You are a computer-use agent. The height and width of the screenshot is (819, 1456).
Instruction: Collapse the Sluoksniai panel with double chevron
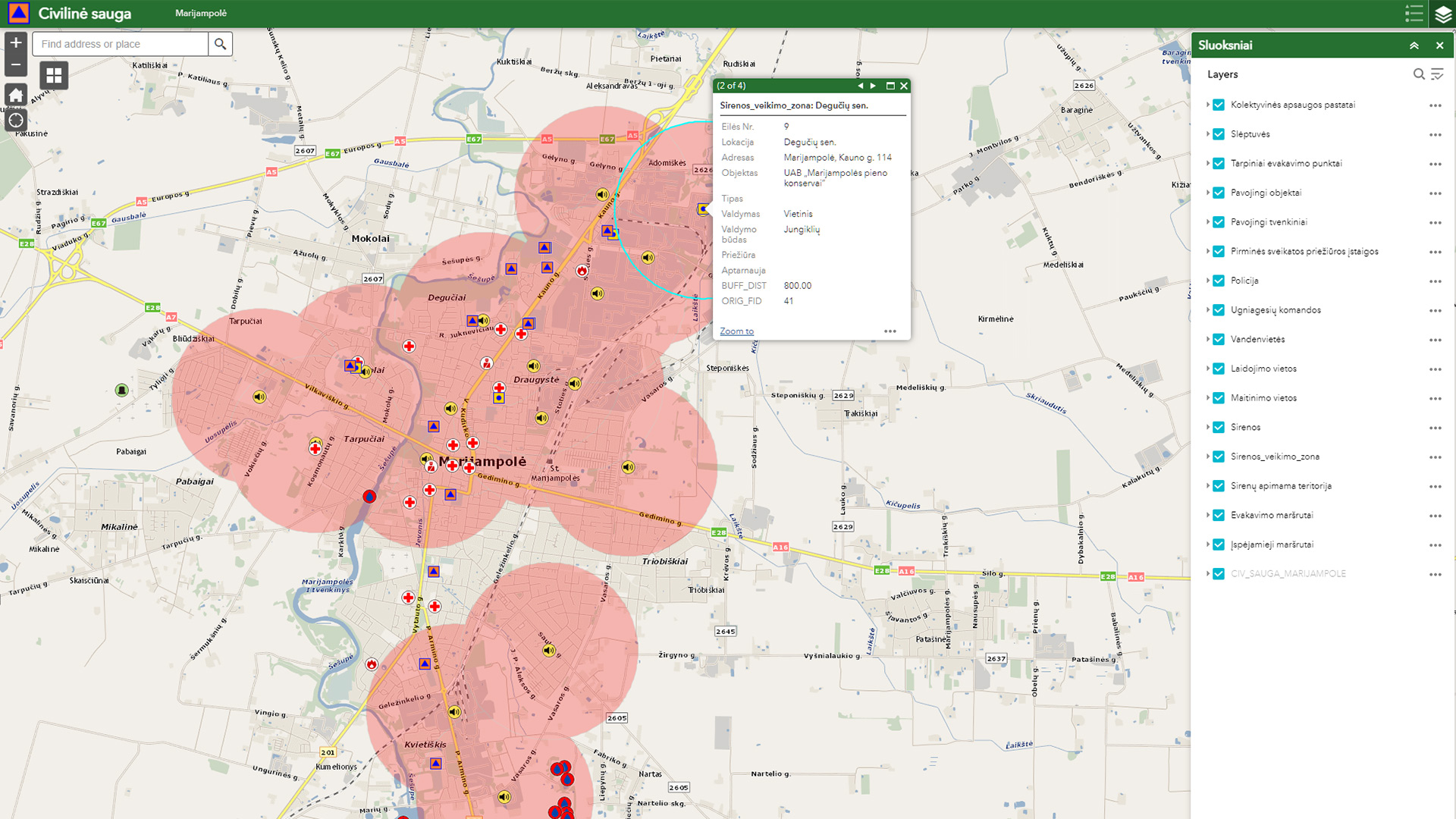coord(1414,45)
